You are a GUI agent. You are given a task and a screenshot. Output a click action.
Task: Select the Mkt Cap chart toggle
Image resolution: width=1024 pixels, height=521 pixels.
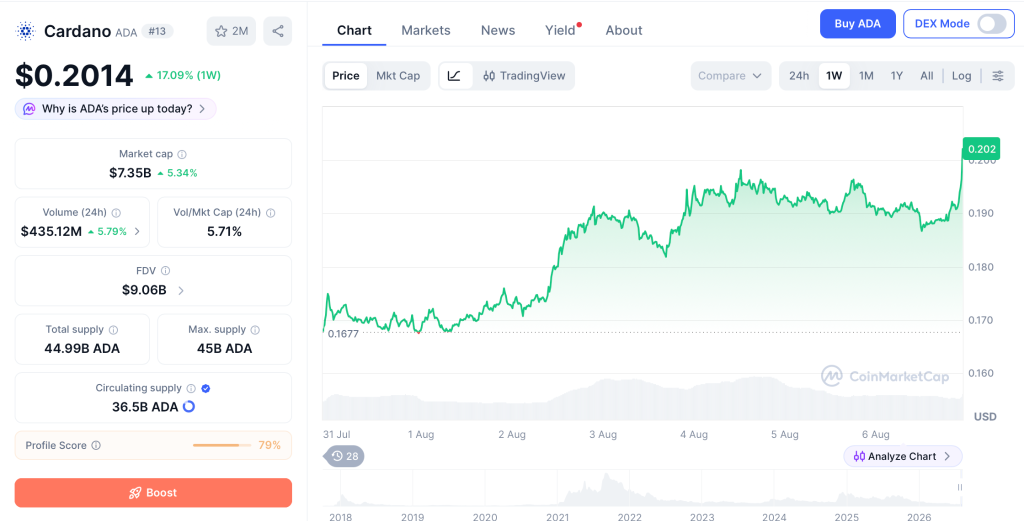(x=398, y=76)
